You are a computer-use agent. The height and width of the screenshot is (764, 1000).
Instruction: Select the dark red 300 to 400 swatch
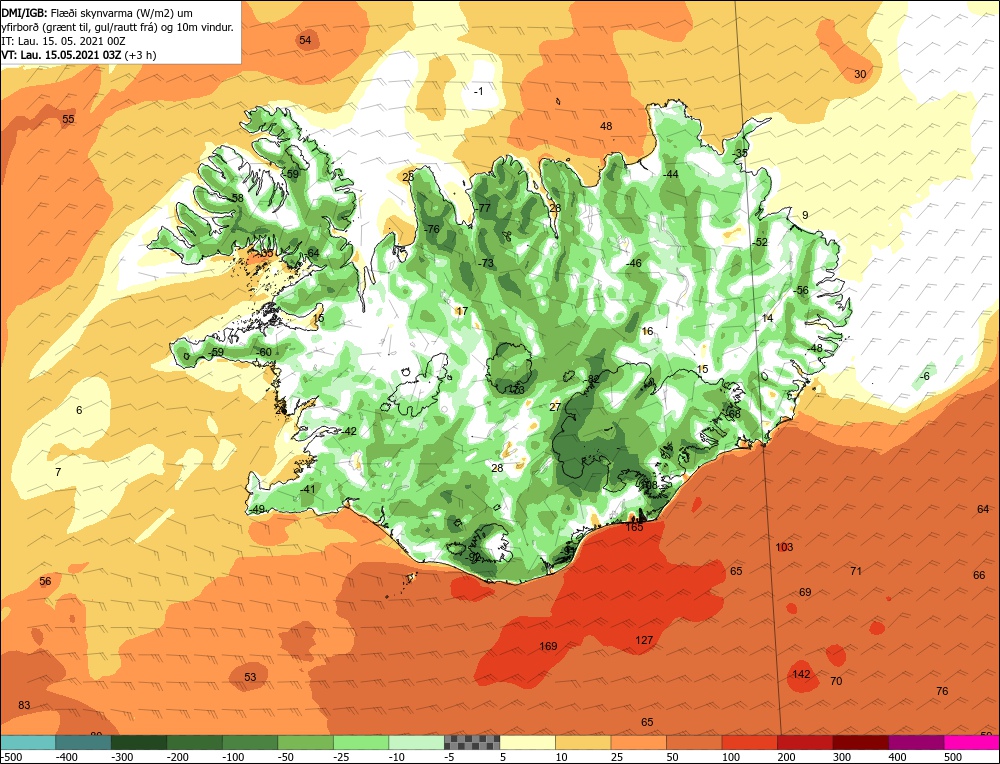860,742
